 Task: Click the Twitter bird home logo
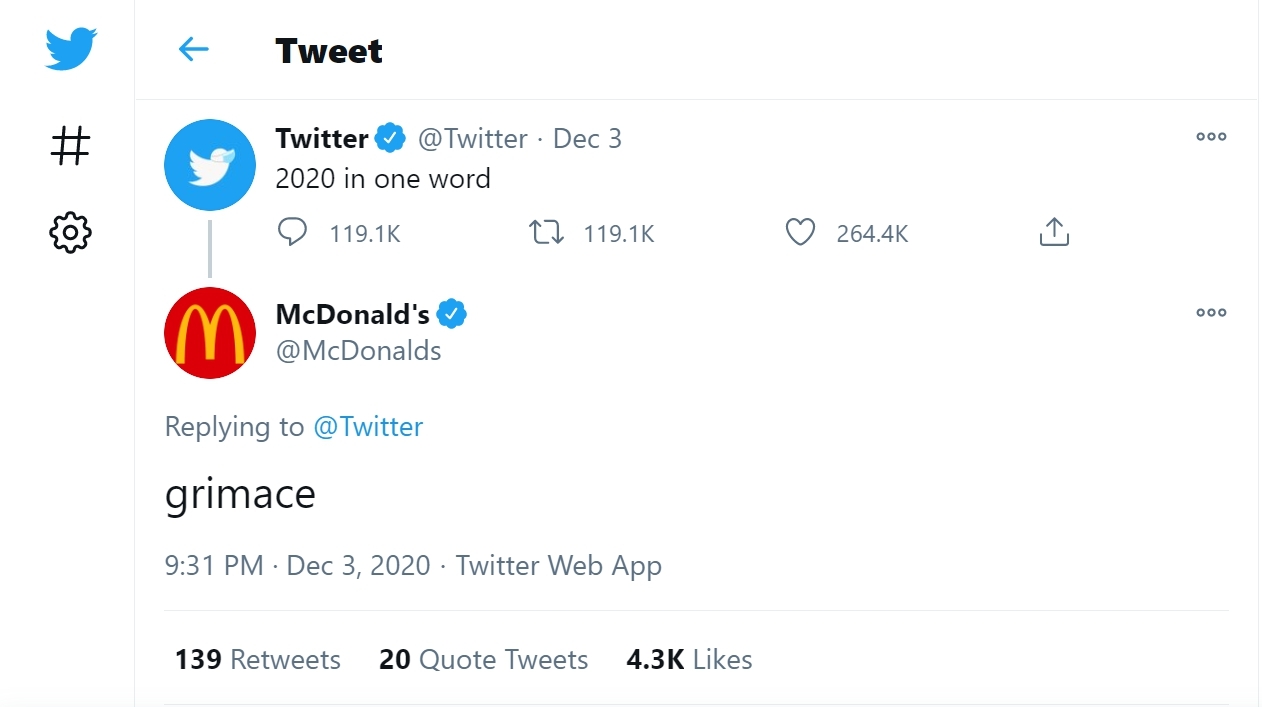coord(70,49)
